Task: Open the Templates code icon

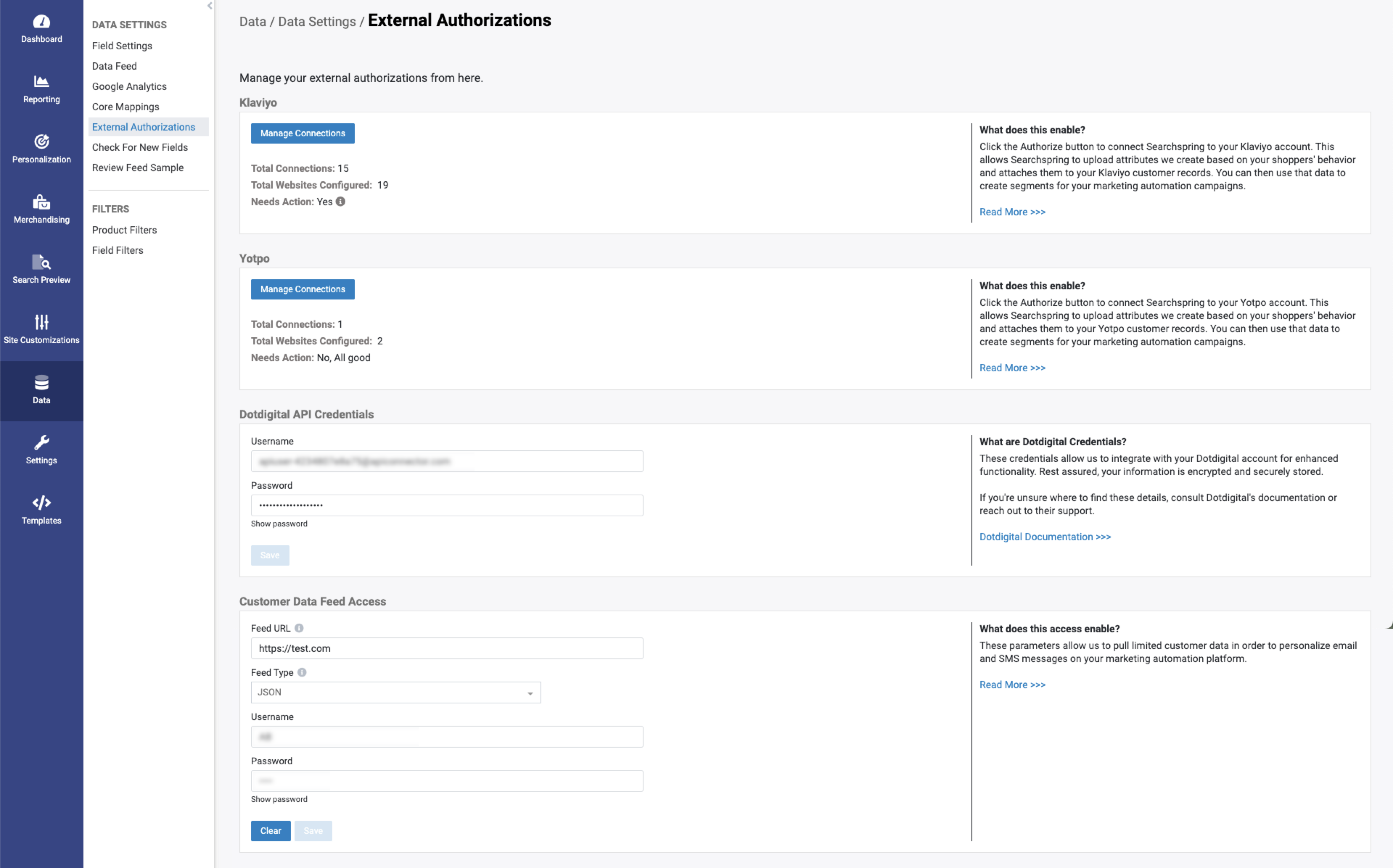Action: click(x=41, y=503)
